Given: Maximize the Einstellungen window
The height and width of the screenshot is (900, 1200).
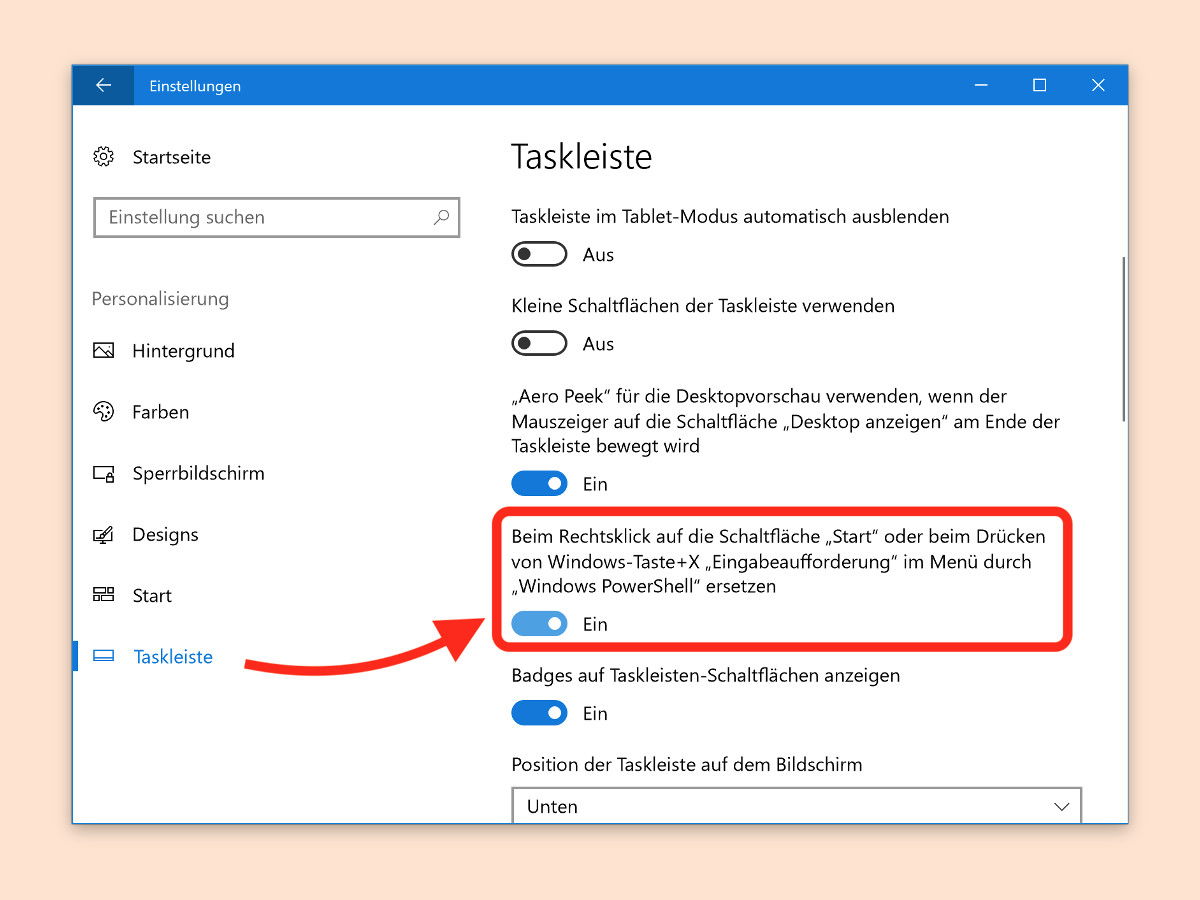Looking at the screenshot, I should (x=1039, y=86).
